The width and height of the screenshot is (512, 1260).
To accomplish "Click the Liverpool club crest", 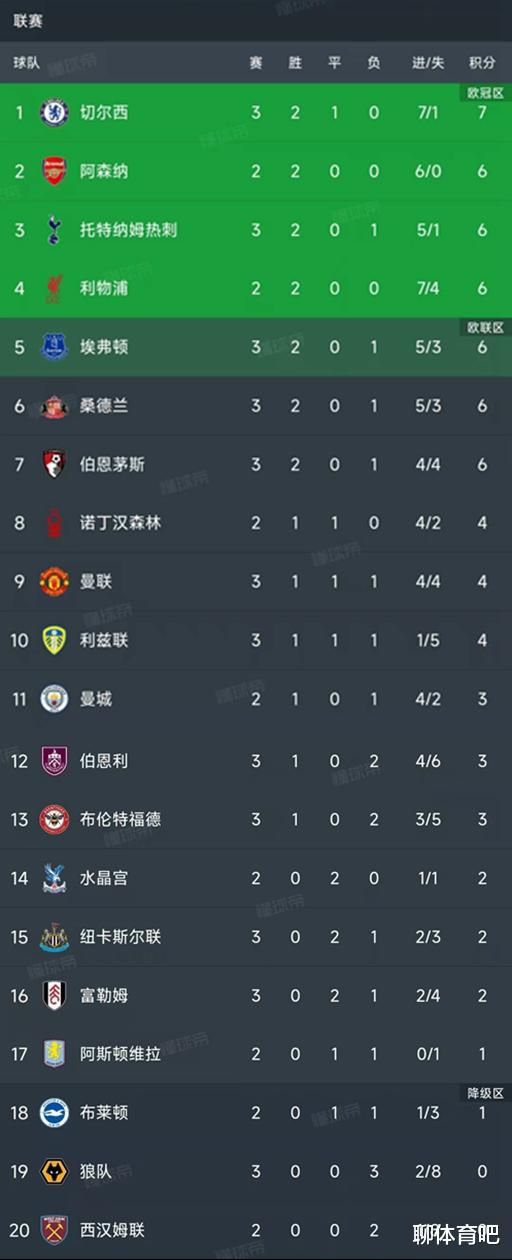I will point(54,288).
